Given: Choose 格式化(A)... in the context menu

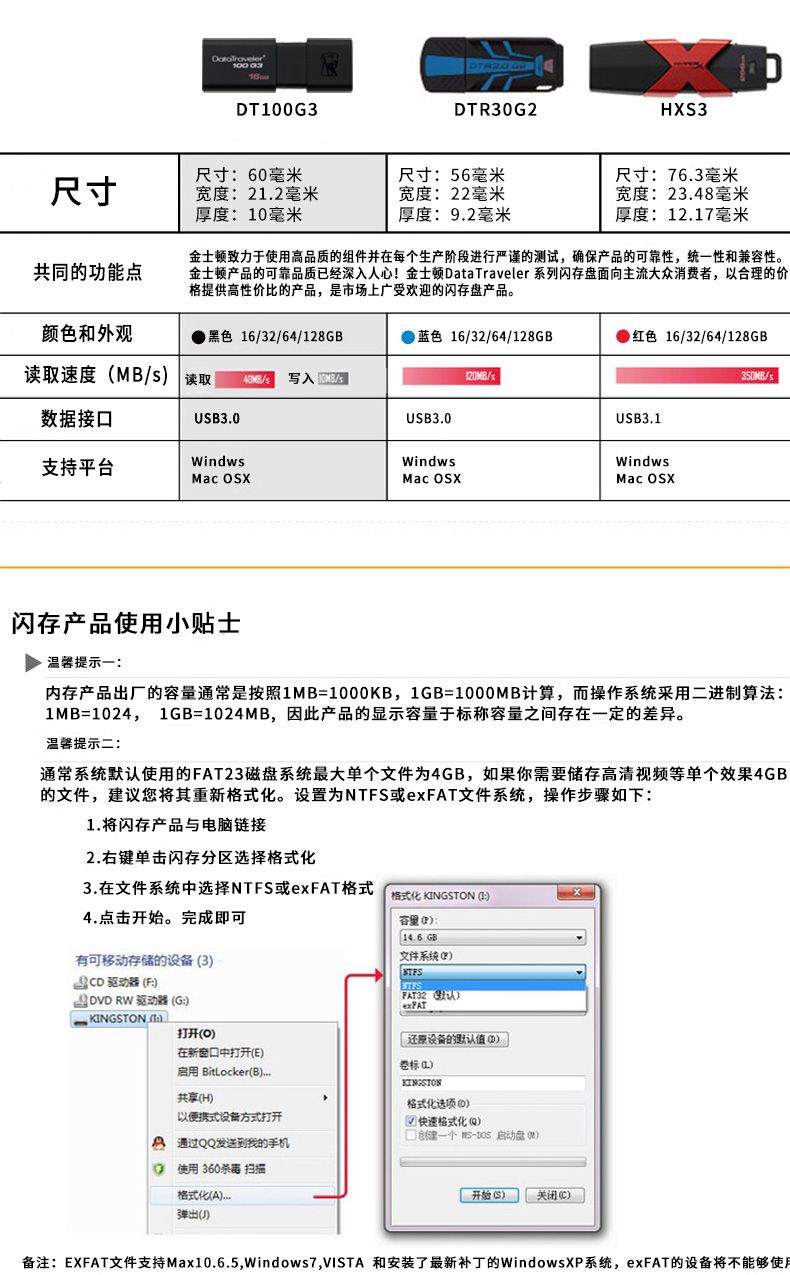Looking at the screenshot, I should click(x=241, y=1195).
